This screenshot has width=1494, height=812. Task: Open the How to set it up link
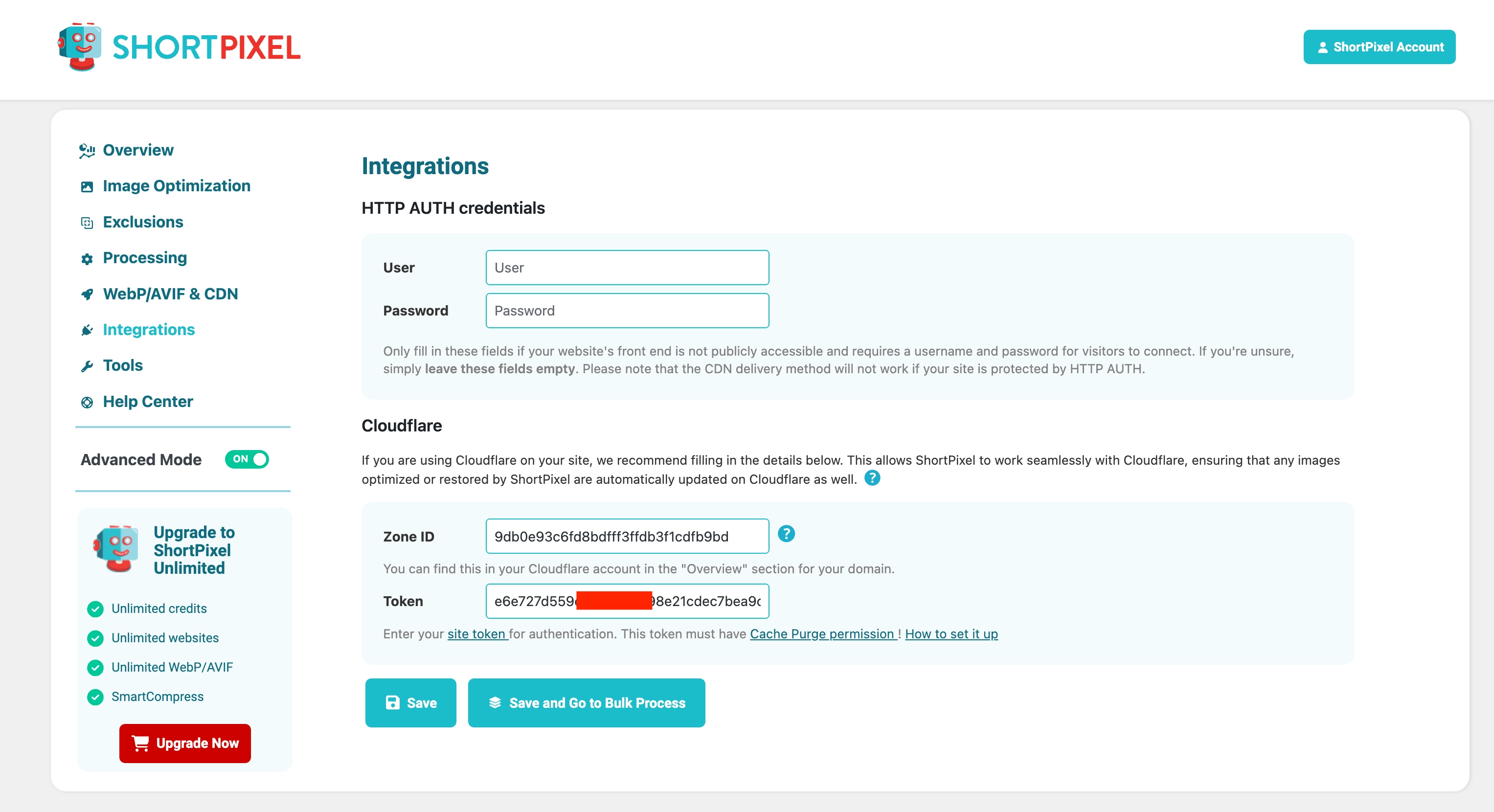click(x=951, y=634)
